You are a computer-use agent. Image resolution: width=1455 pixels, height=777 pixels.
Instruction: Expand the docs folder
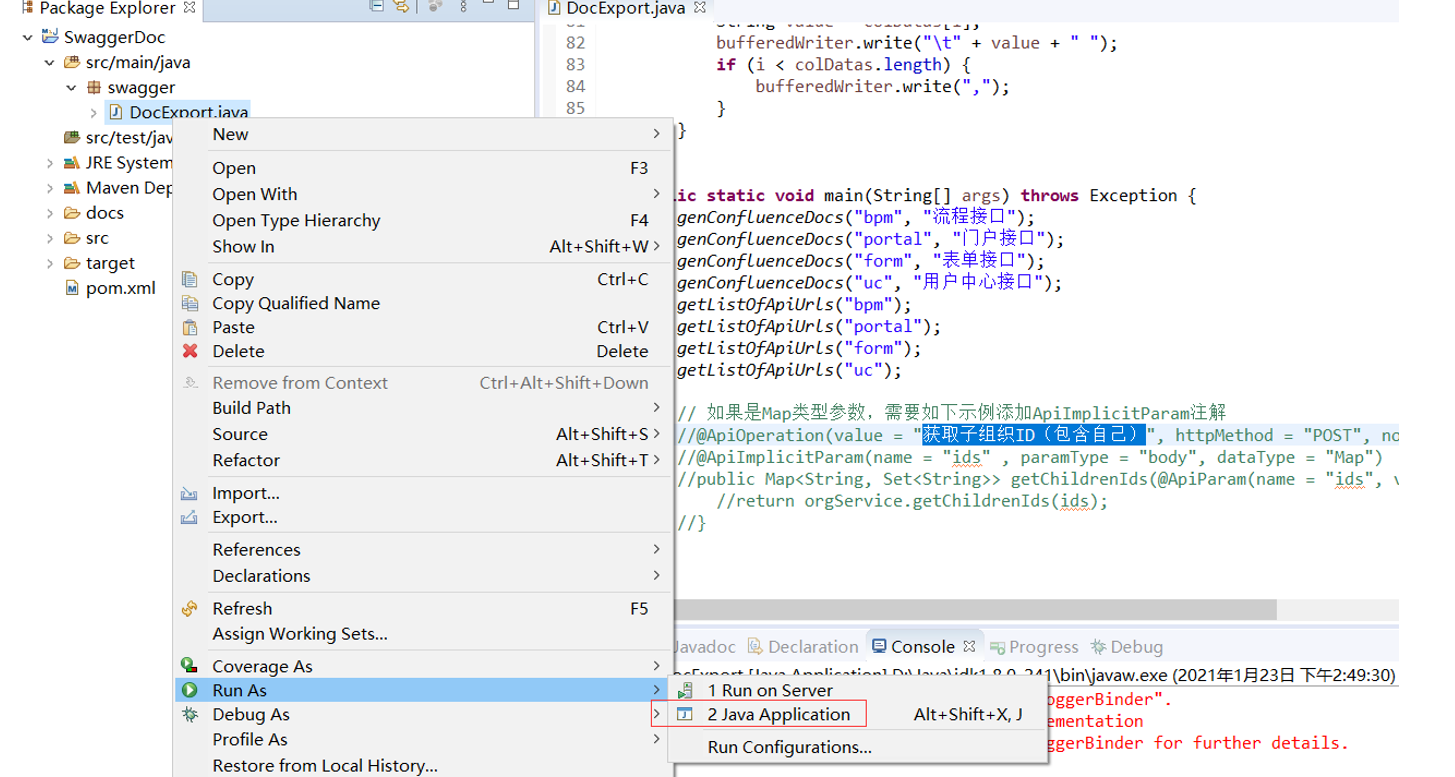pos(50,214)
